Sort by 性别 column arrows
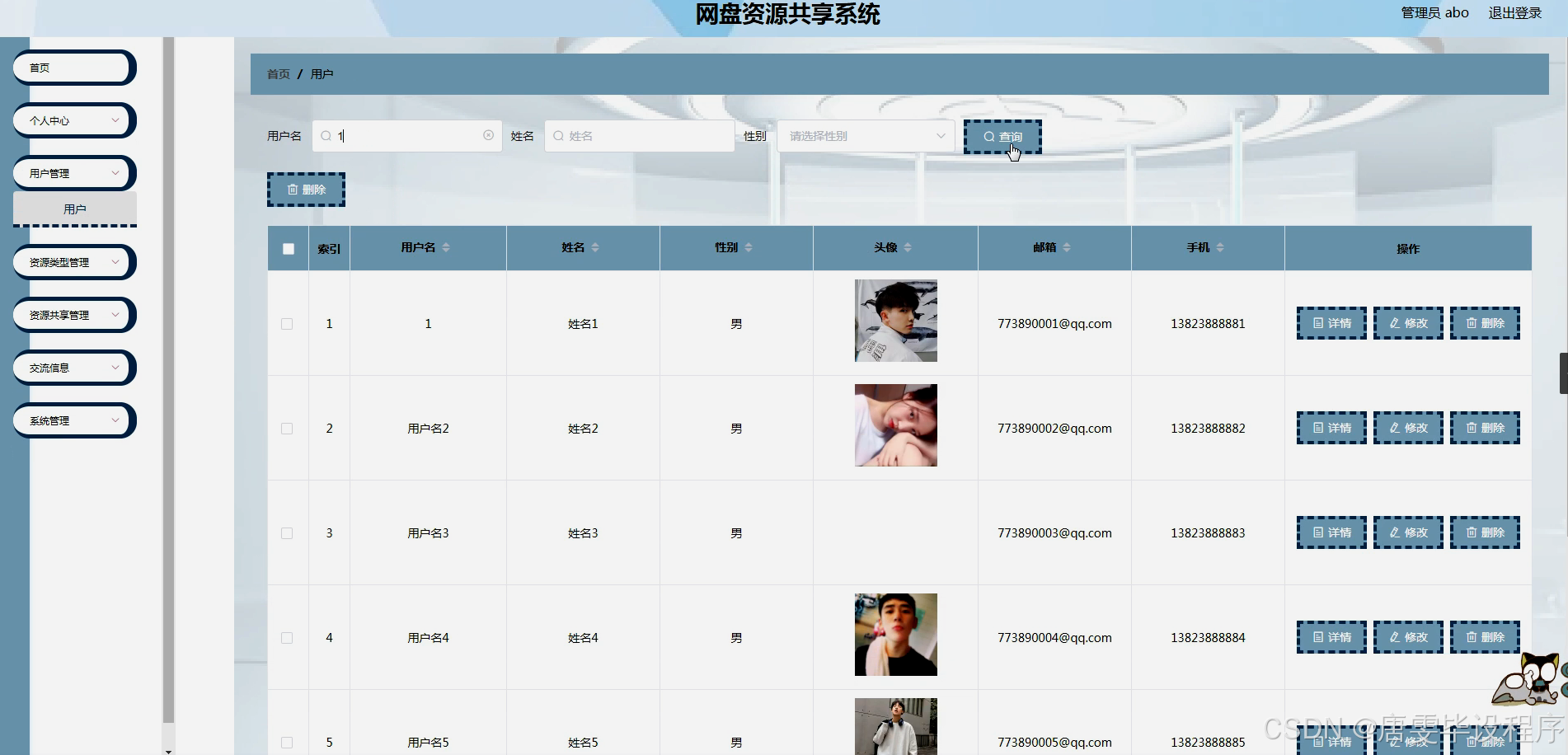The height and width of the screenshot is (755, 1568). click(749, 247)
